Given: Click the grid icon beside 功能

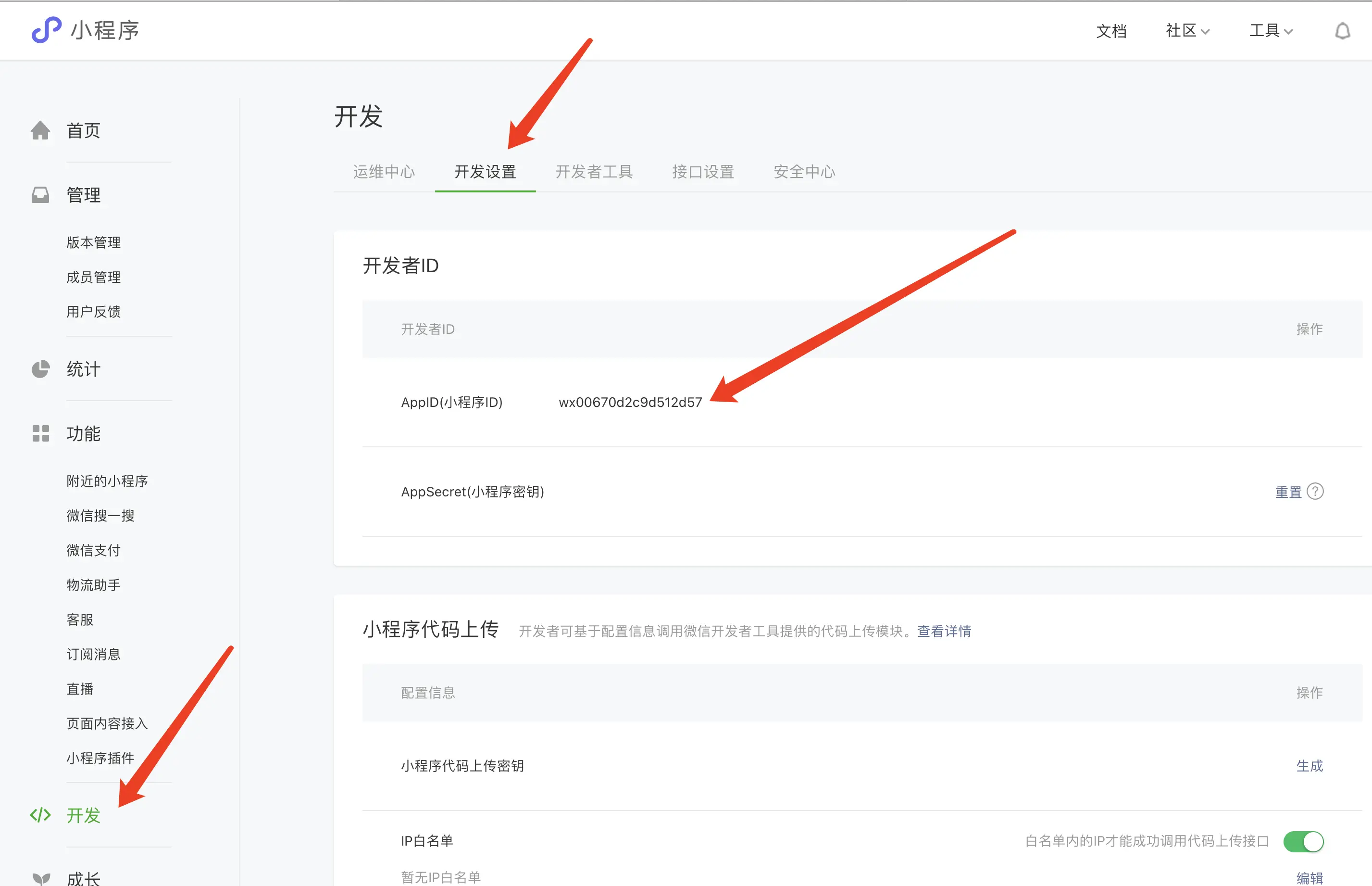Looking at the screenshot, I should coord(40,433).
